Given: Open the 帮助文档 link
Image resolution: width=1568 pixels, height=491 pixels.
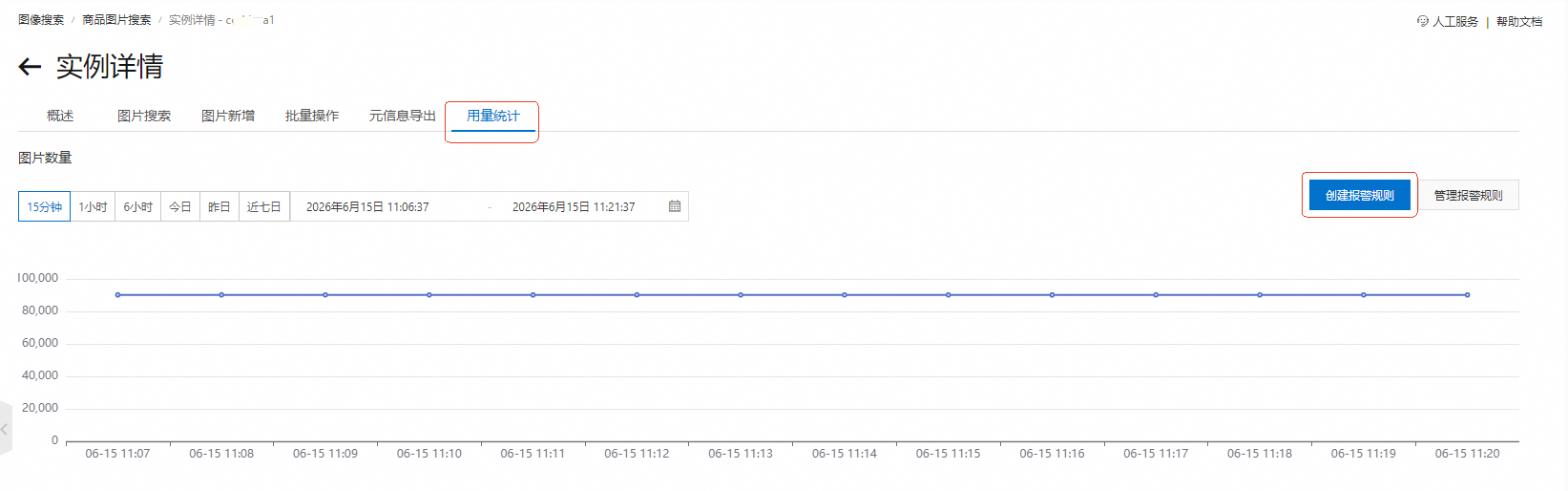Looking at the screenshot, I should pyautogui.click(x=1519, y=21).
